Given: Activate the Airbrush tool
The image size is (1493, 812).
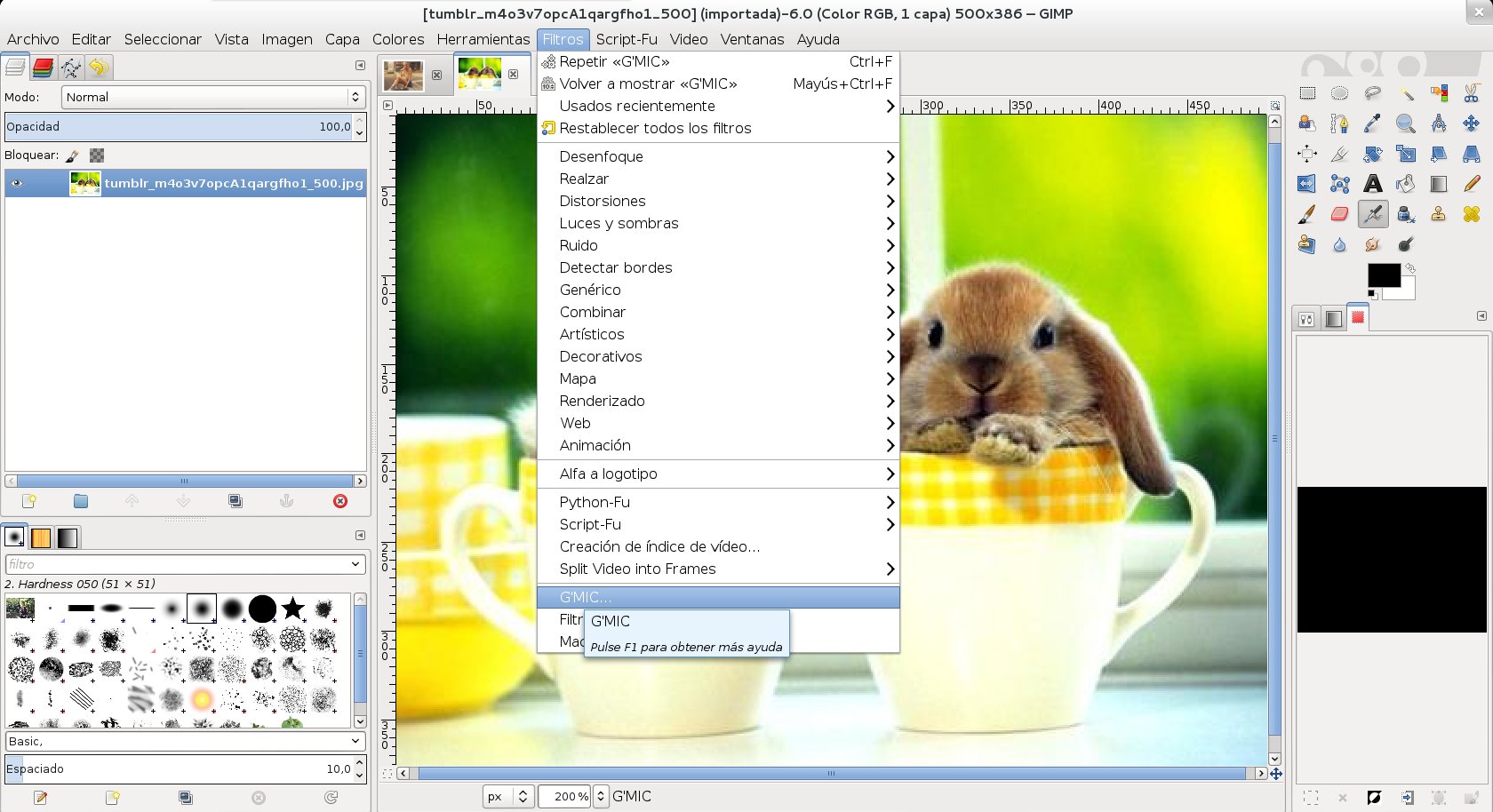Looking at the screenshot, I should 1373,214.
